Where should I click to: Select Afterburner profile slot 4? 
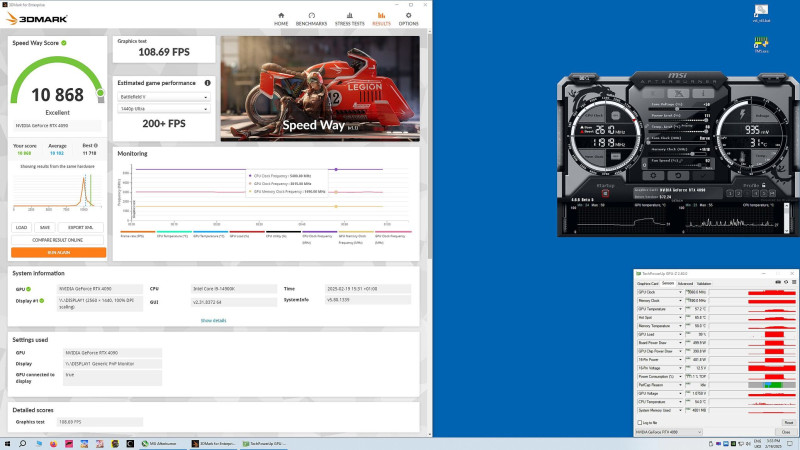[756, 193]
